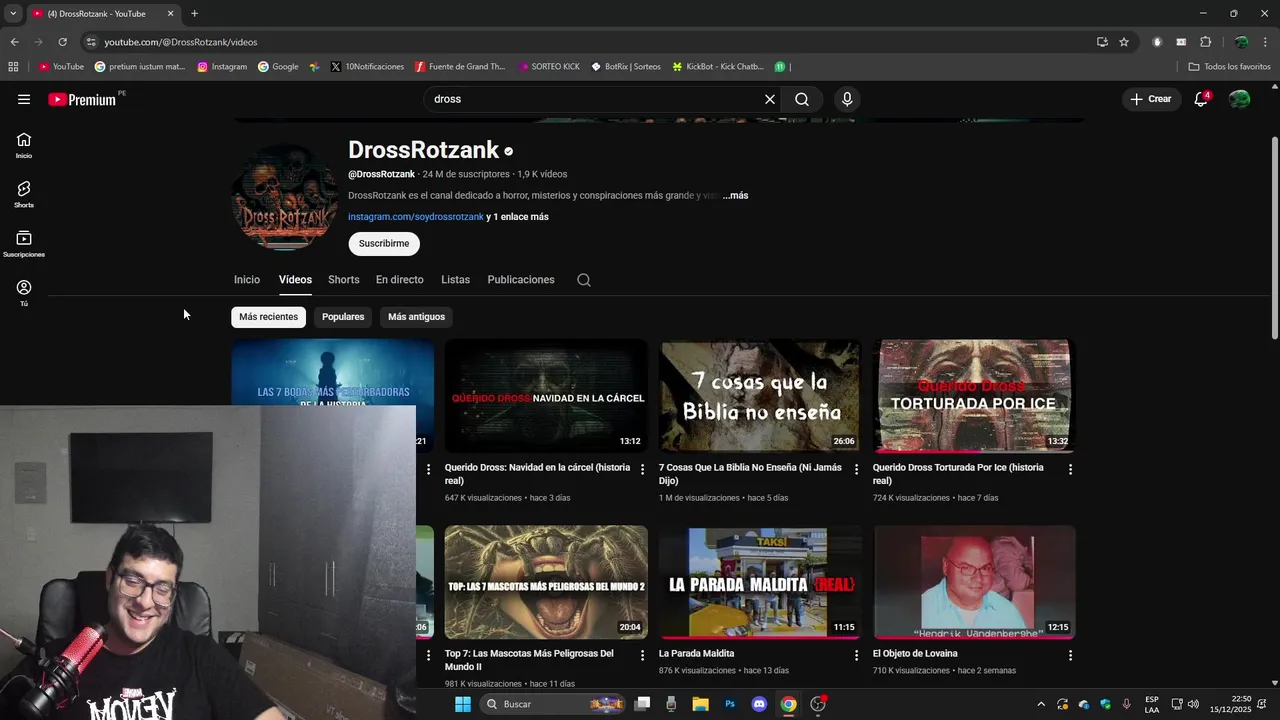Click the Windows Start button

[x=463, y=704]
